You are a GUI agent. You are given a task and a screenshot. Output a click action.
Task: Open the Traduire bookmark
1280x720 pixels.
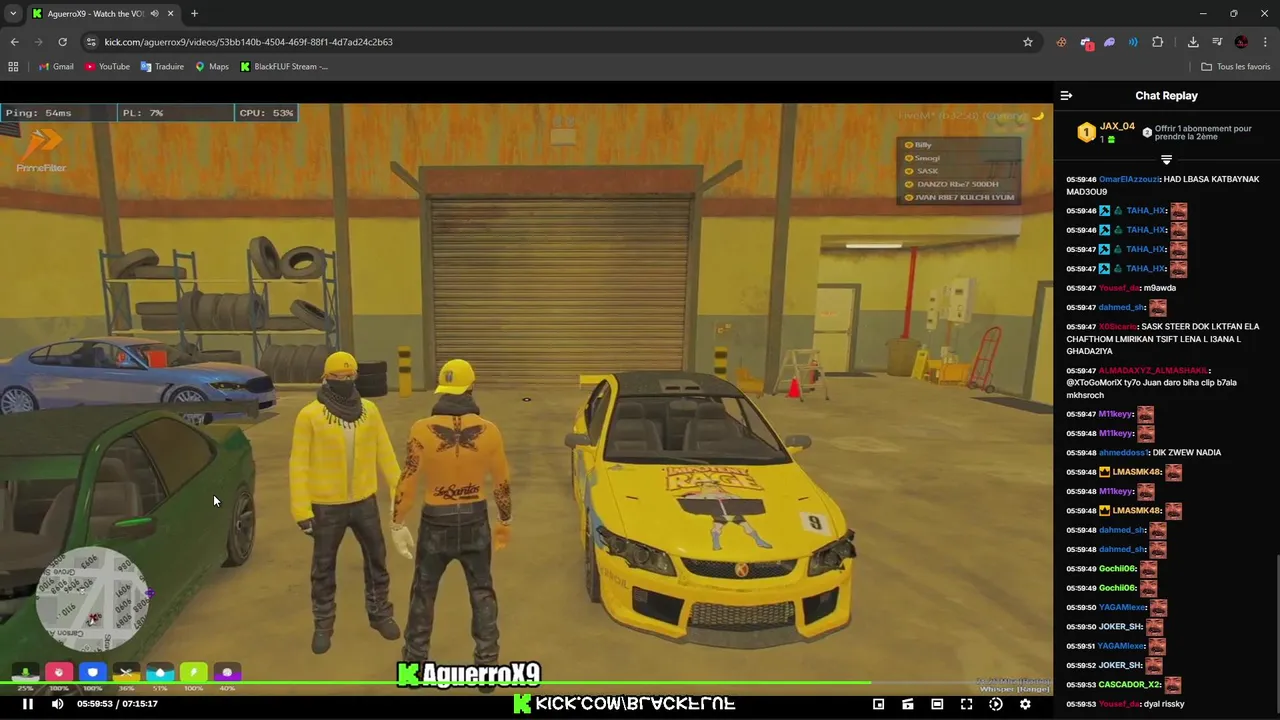click(x=162, y=67)
